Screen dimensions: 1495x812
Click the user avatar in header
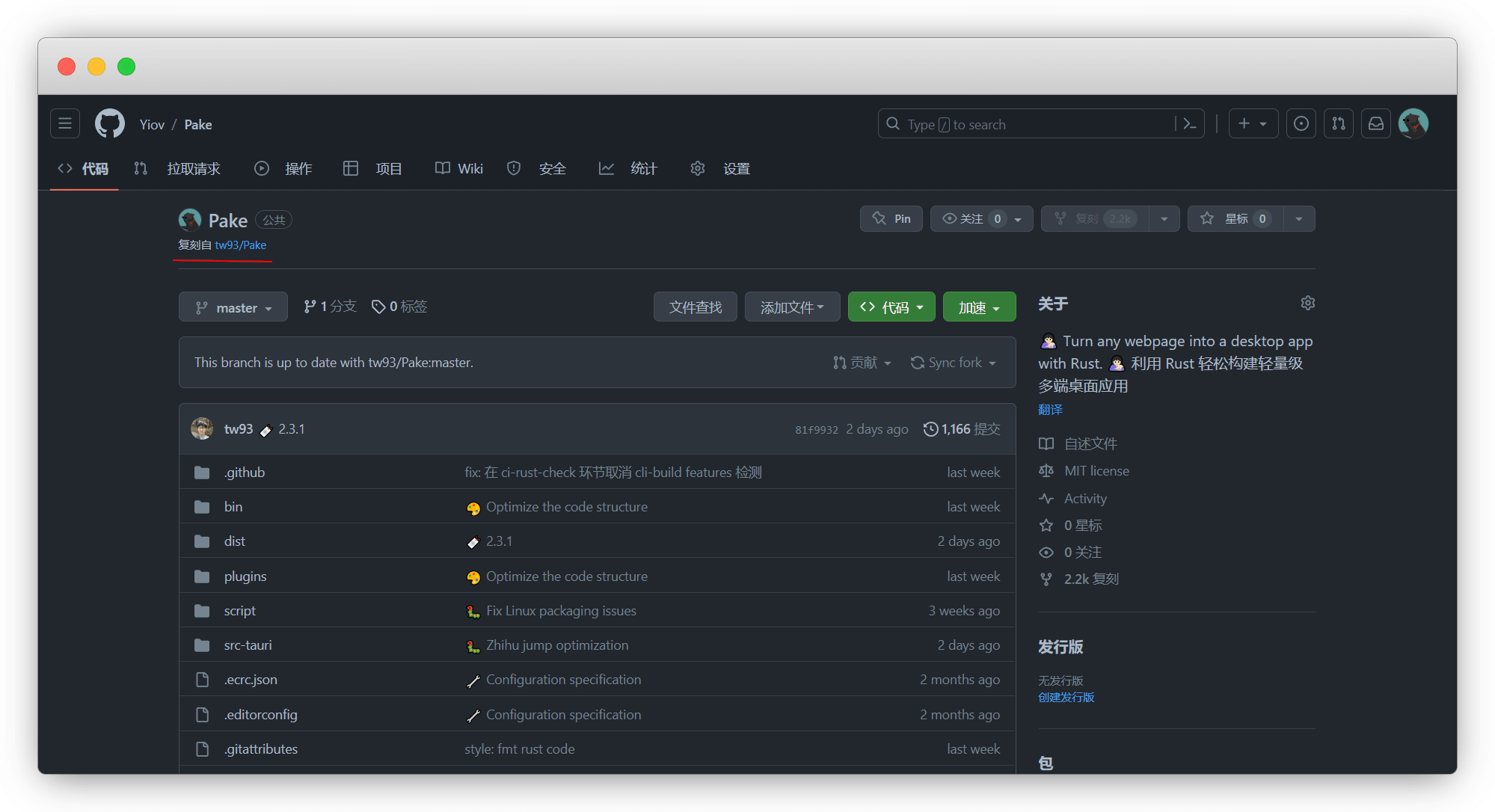[x=1413, y=124]
